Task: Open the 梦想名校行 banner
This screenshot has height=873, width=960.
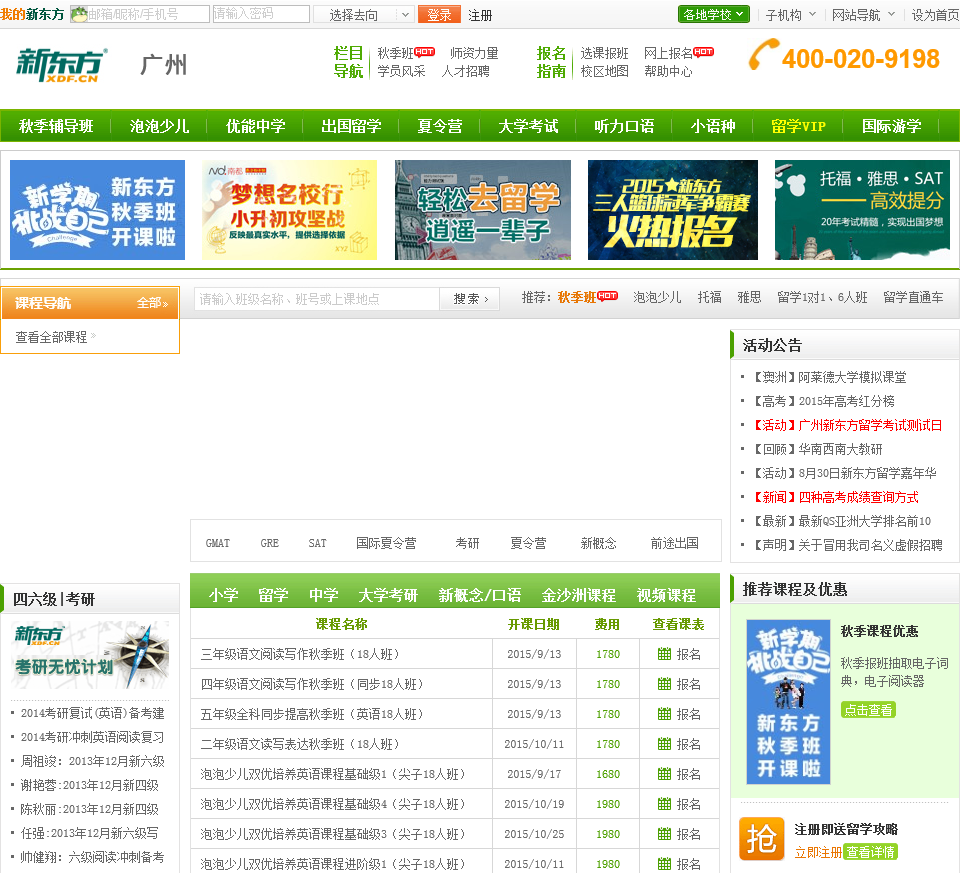Action: [290, 210]
